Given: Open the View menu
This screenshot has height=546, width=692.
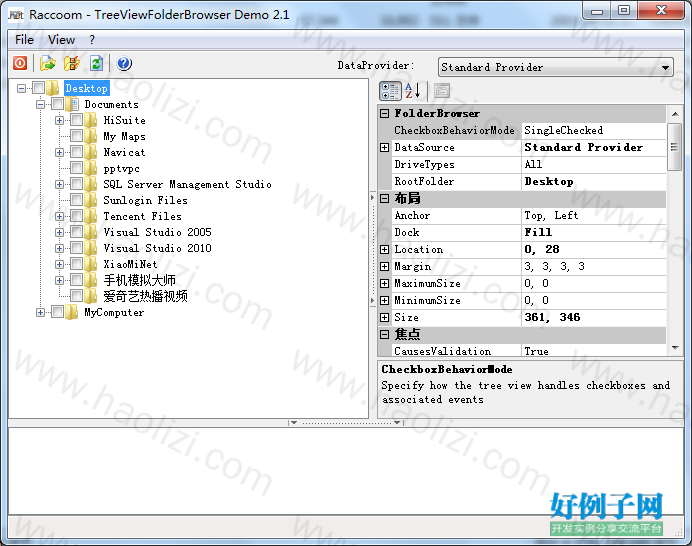Looking at the screenshot, I should 61,40.
